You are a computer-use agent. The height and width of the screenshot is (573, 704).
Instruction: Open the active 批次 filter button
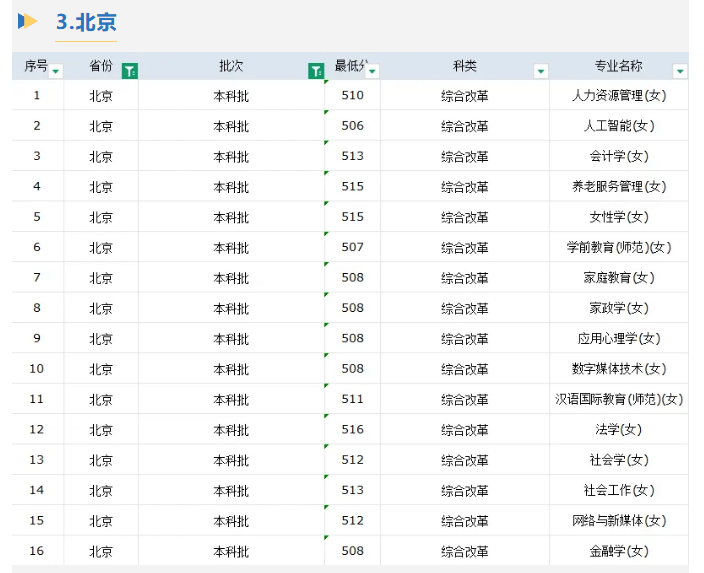pos(316,71)
